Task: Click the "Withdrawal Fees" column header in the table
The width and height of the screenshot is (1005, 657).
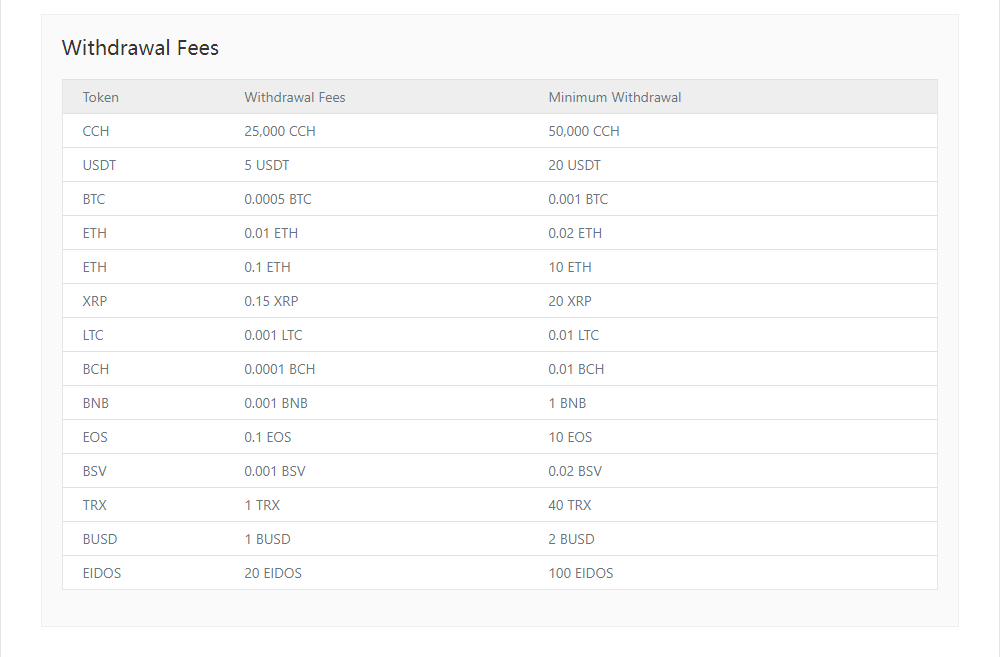Action: pyautogui.click(x=295, y=97)
